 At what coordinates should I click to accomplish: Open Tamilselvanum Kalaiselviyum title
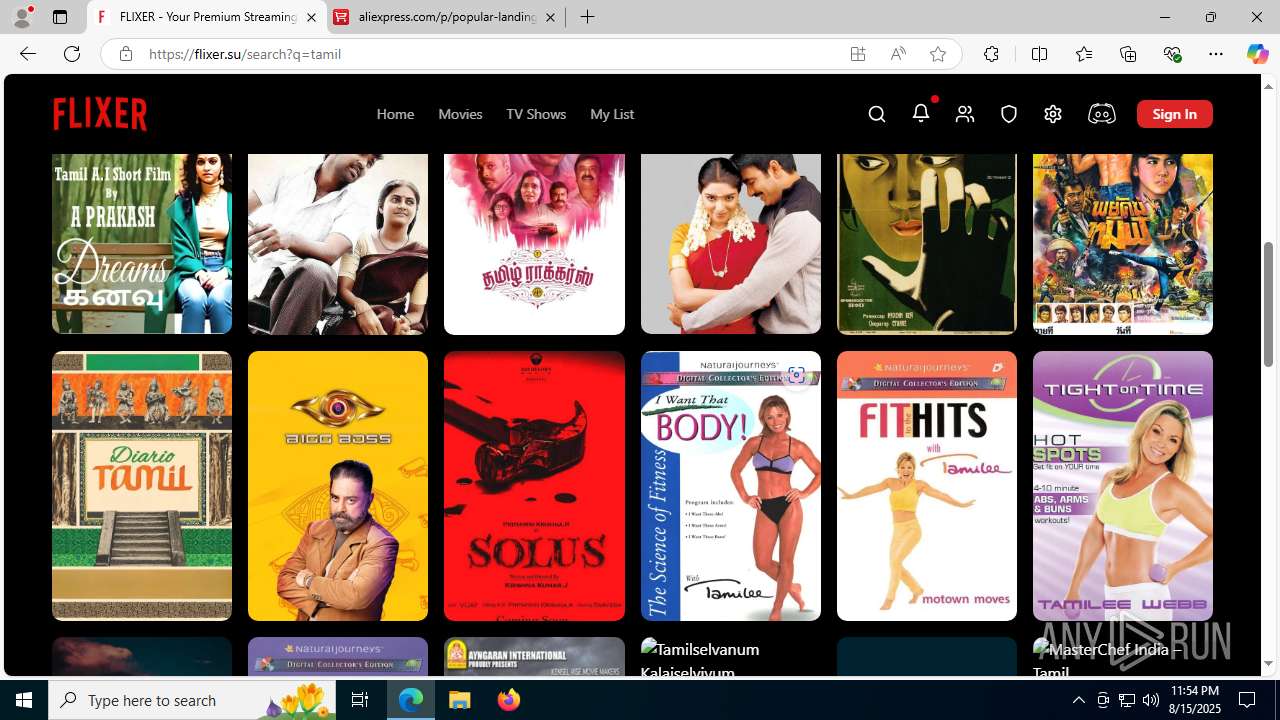tap(731, 657)
